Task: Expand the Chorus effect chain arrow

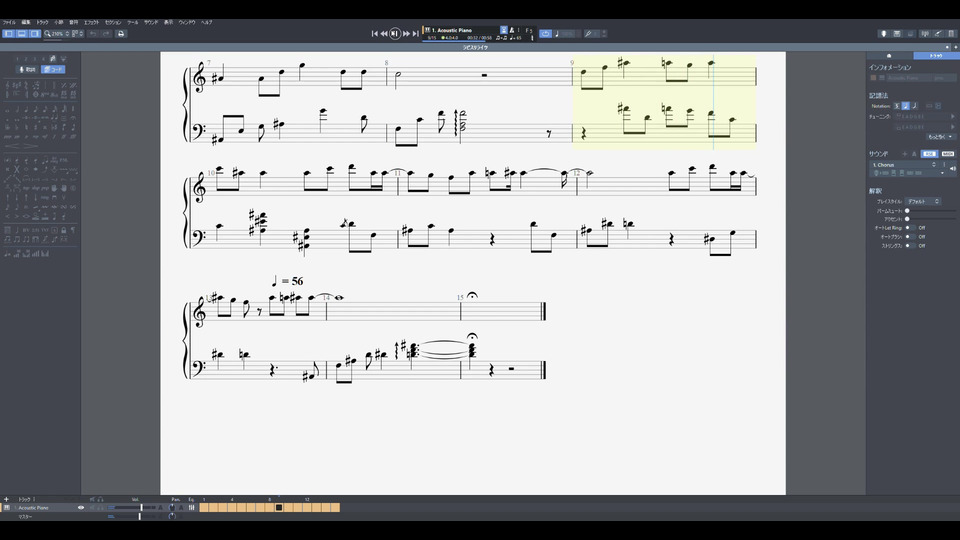Action: point(943,173)
